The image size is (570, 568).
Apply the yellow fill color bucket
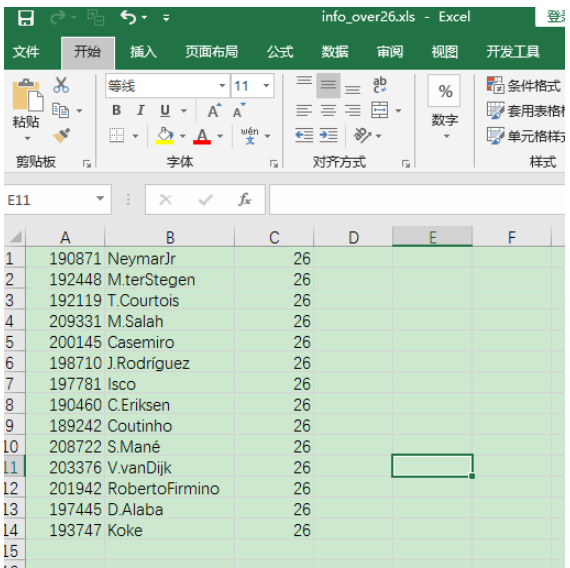[x=165, y=136]
